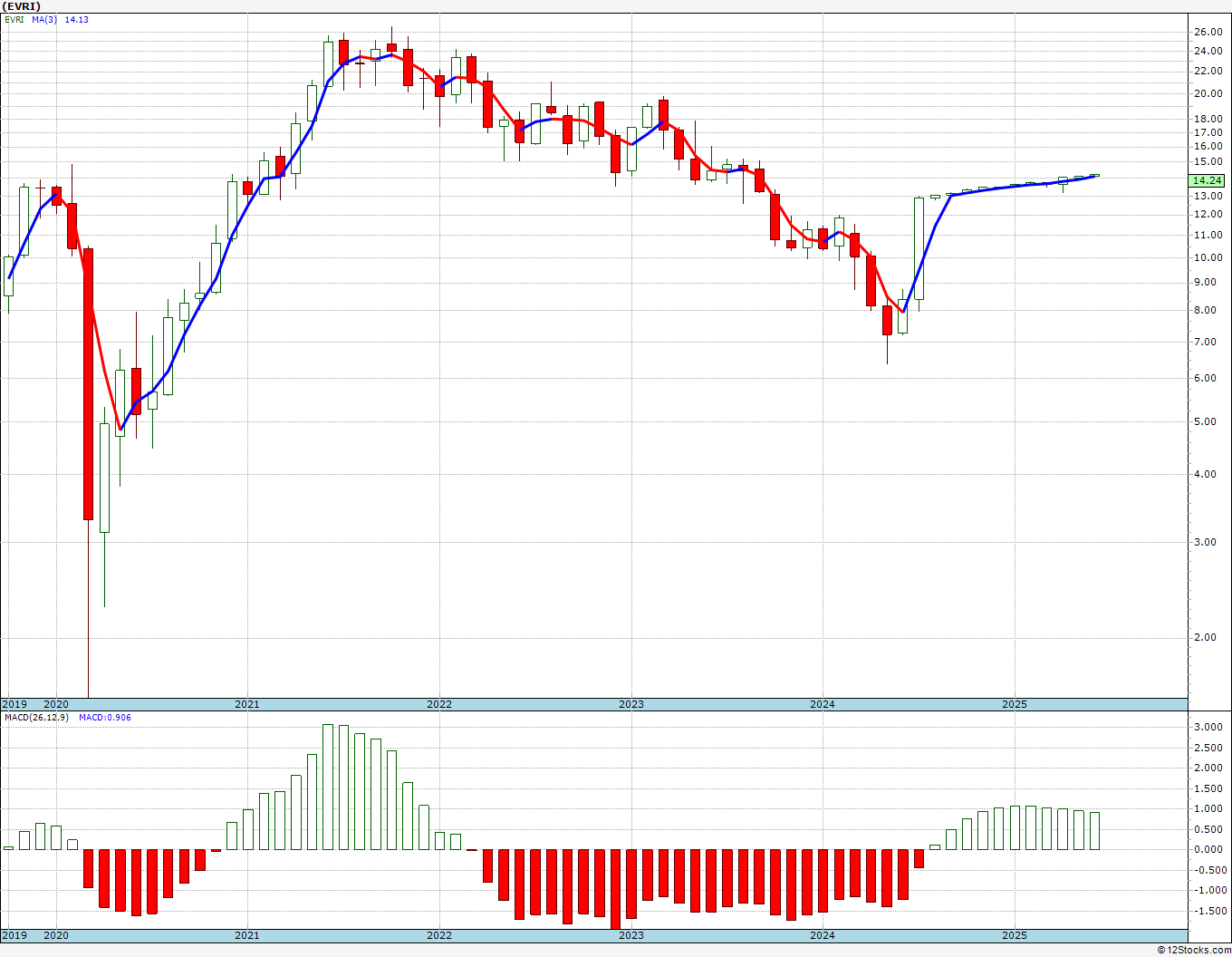This screenshot has width=1232, height=957.
Task: Click the 1.000 MACD axis label
Action: coord(1208,808)
